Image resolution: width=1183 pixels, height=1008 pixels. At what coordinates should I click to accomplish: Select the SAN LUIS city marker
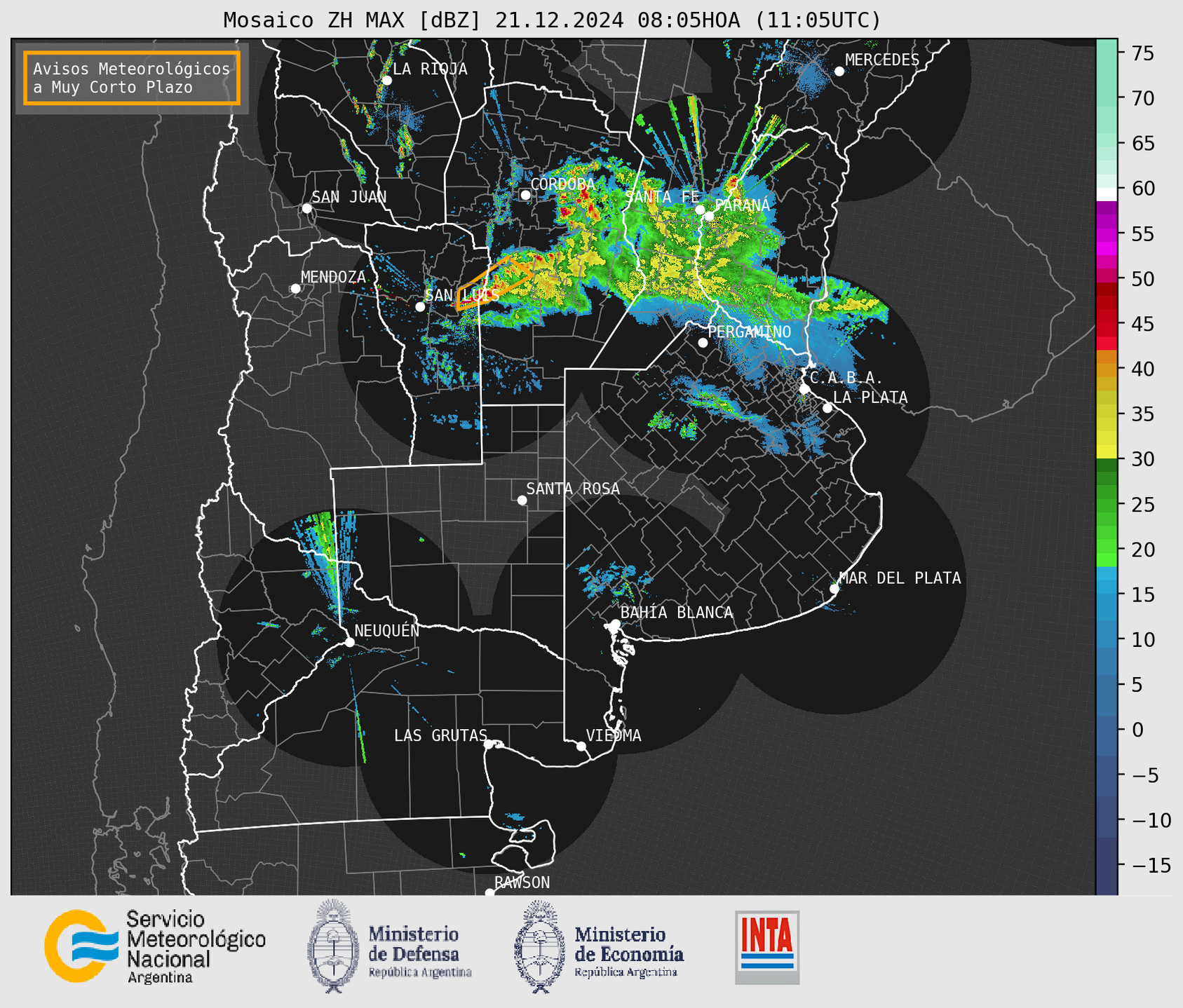(420, 306)
